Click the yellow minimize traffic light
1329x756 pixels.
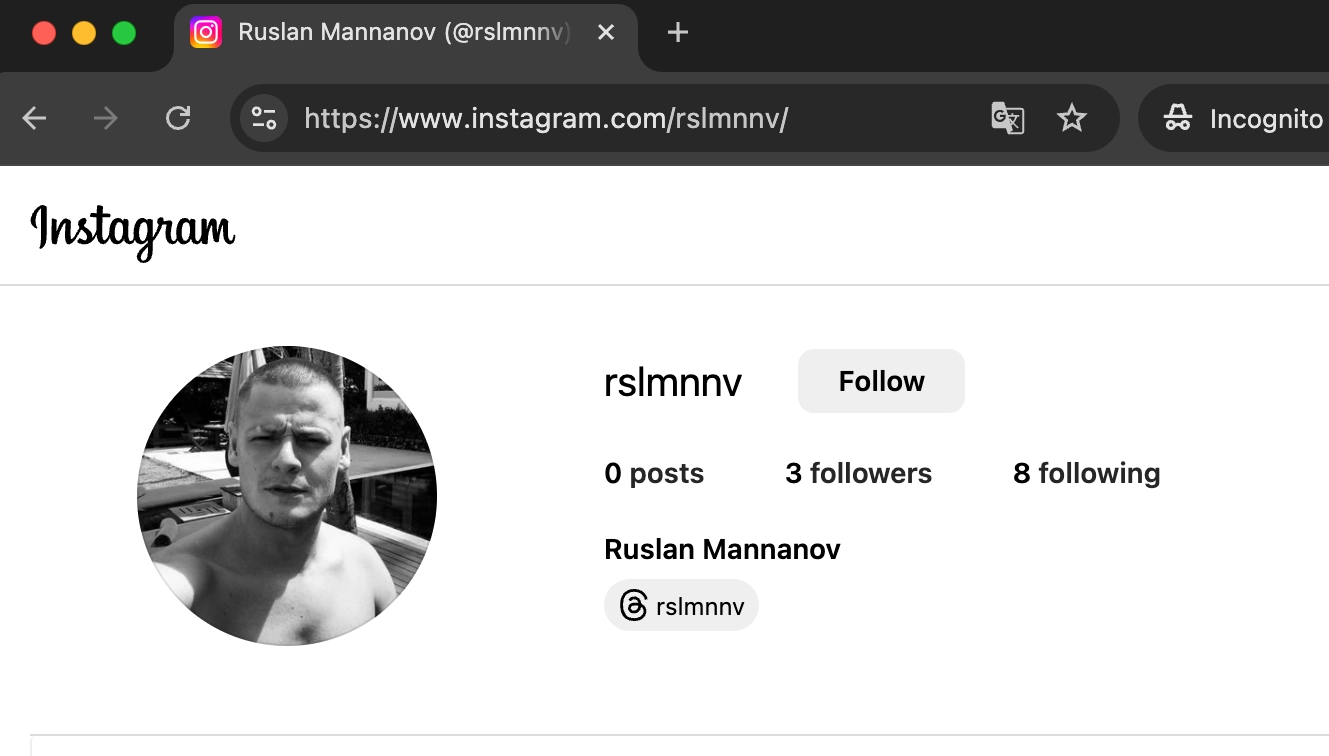pyautogui.click(x=83, y=32)
